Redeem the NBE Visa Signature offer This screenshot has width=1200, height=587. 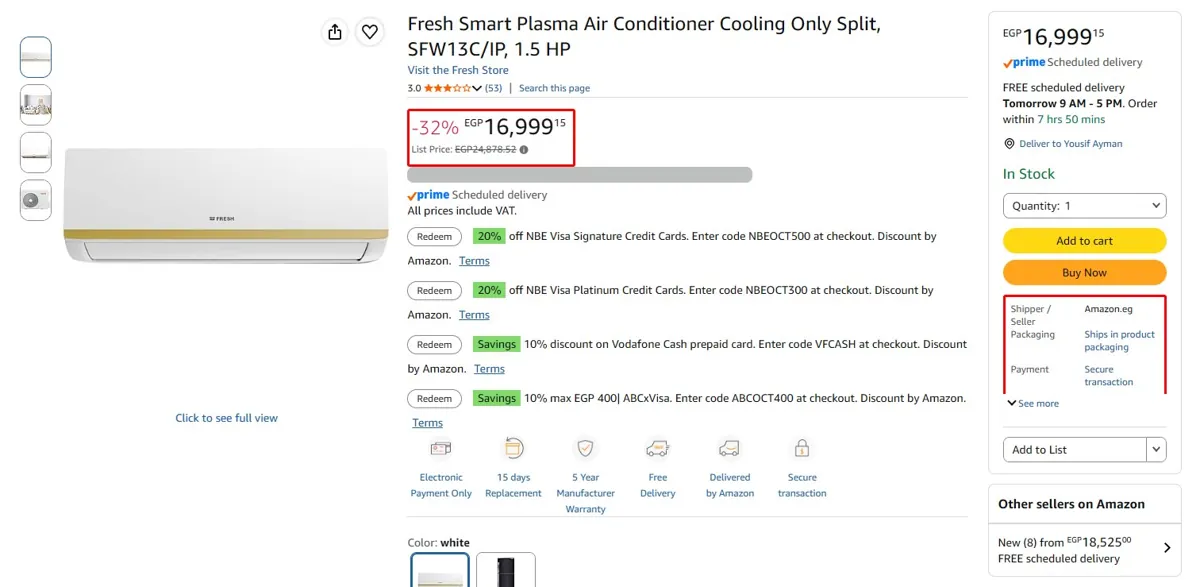(x=434, y=237)
